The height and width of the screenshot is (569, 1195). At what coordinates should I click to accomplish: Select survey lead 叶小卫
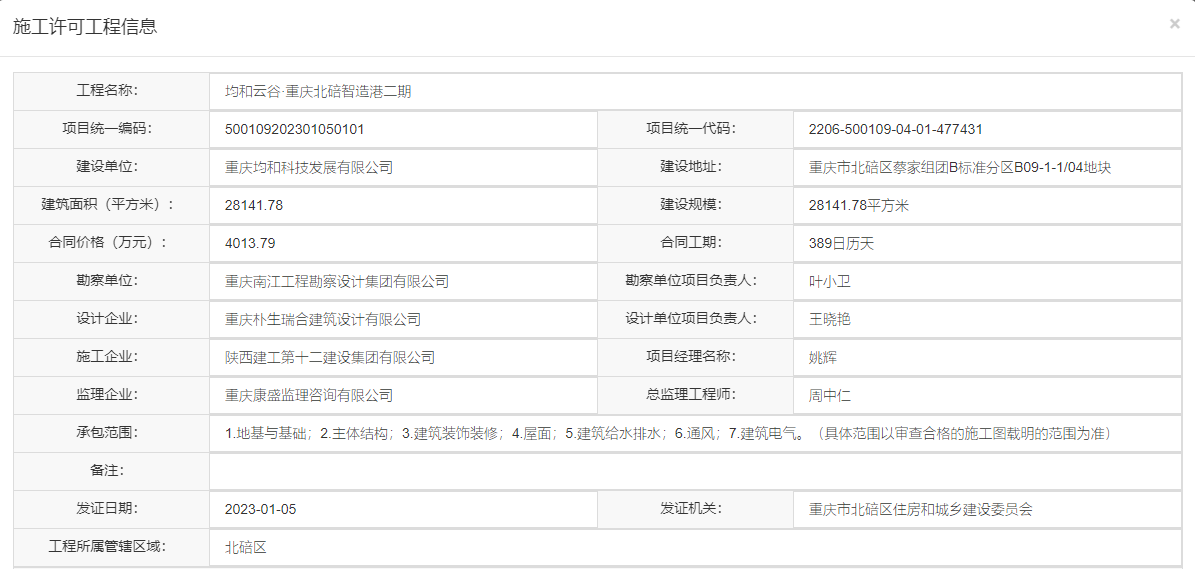point(829,282)
